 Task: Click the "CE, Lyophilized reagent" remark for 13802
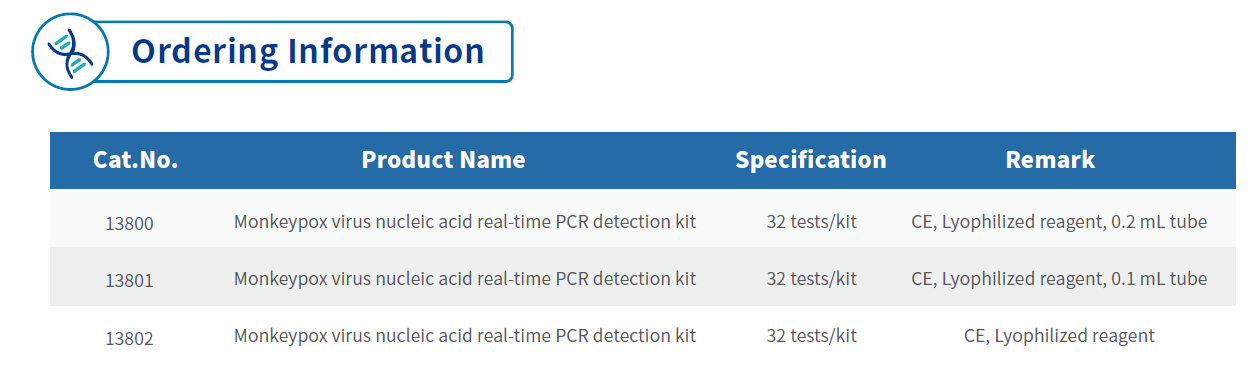point(1059,336)
